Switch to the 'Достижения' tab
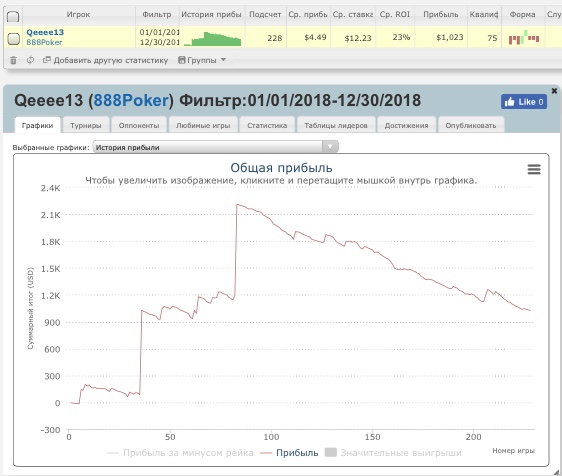This screenshot has height=476, width=562. click(406, 125)
